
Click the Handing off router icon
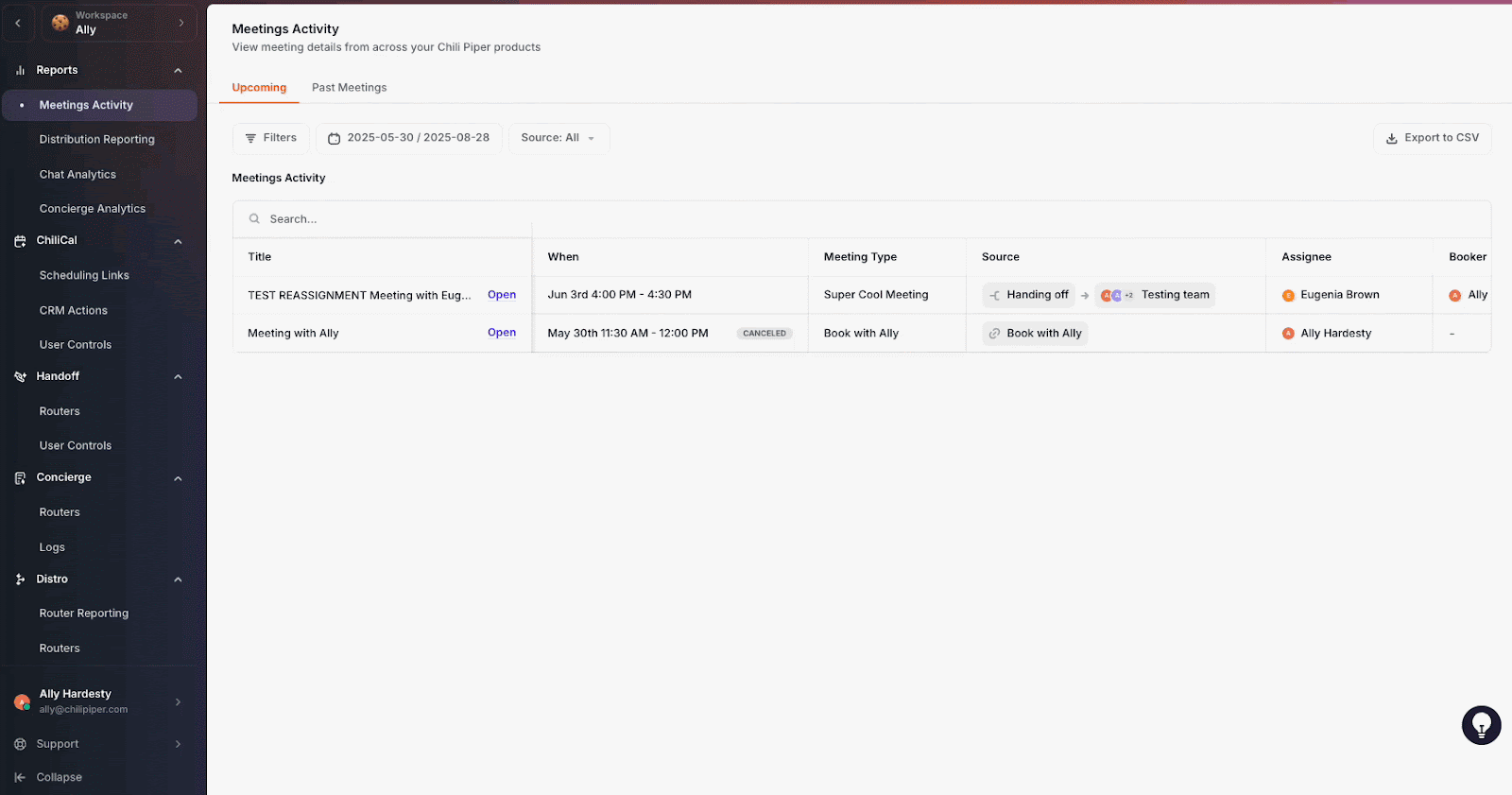pos(994,295)
